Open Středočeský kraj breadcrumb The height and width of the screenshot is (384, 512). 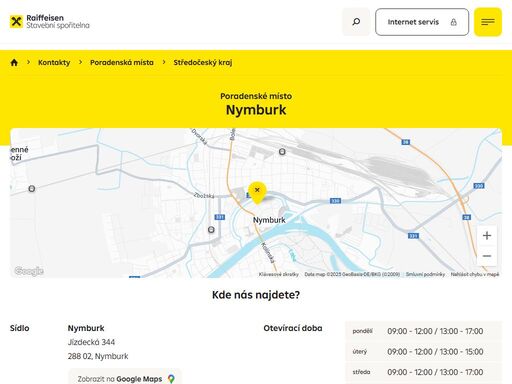tap(203, 62)
